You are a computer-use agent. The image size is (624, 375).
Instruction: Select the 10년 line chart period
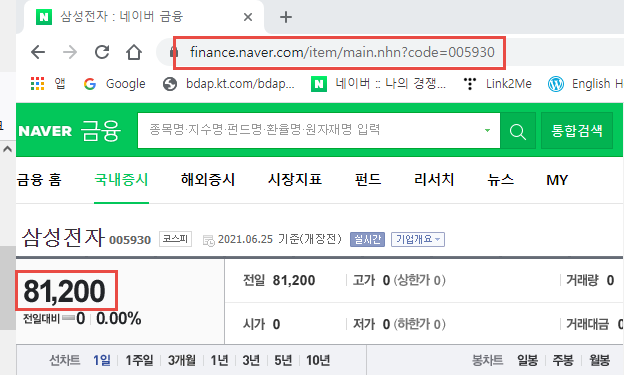click(318, 360)
